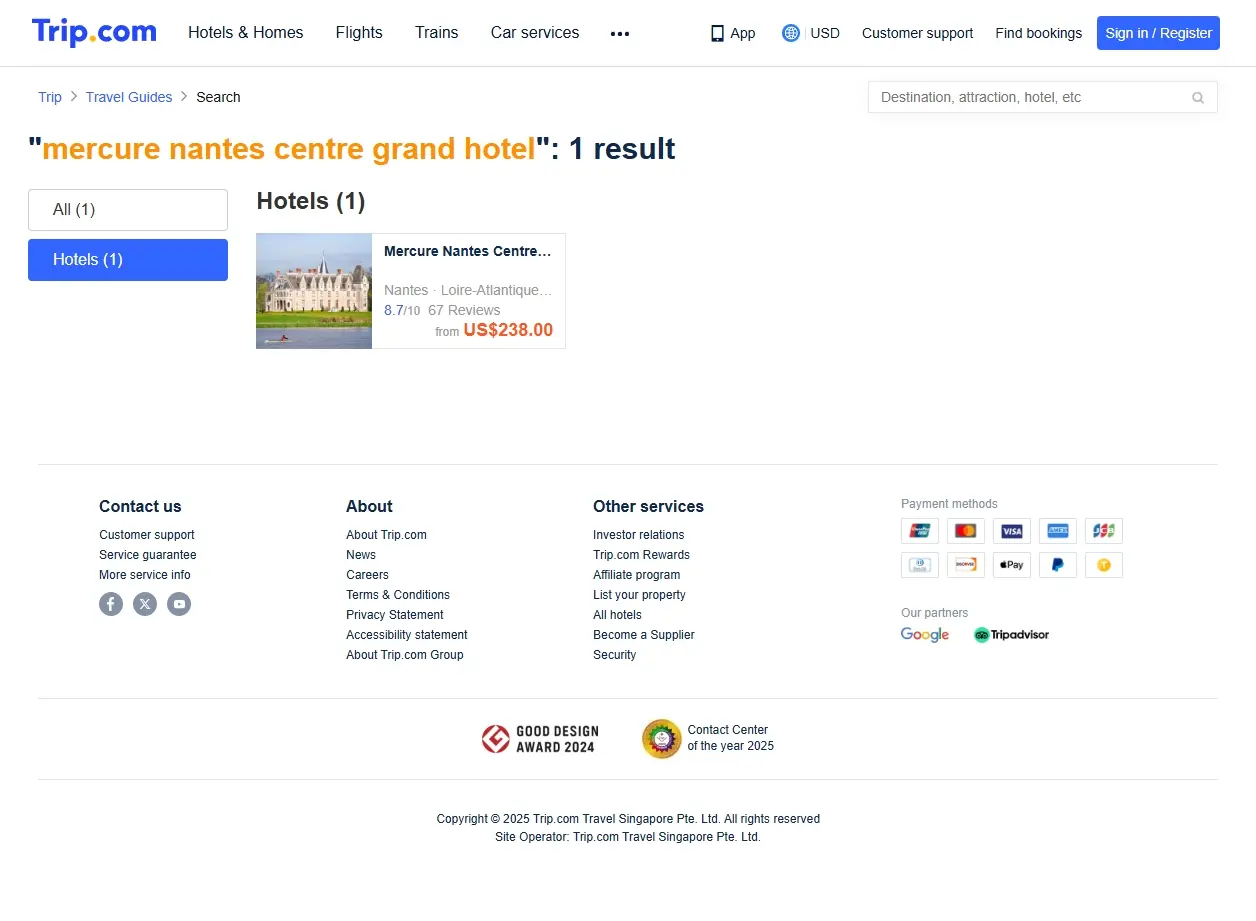Open Find bookings link
The image size is (1256, 921).
tap(1038, 33)
